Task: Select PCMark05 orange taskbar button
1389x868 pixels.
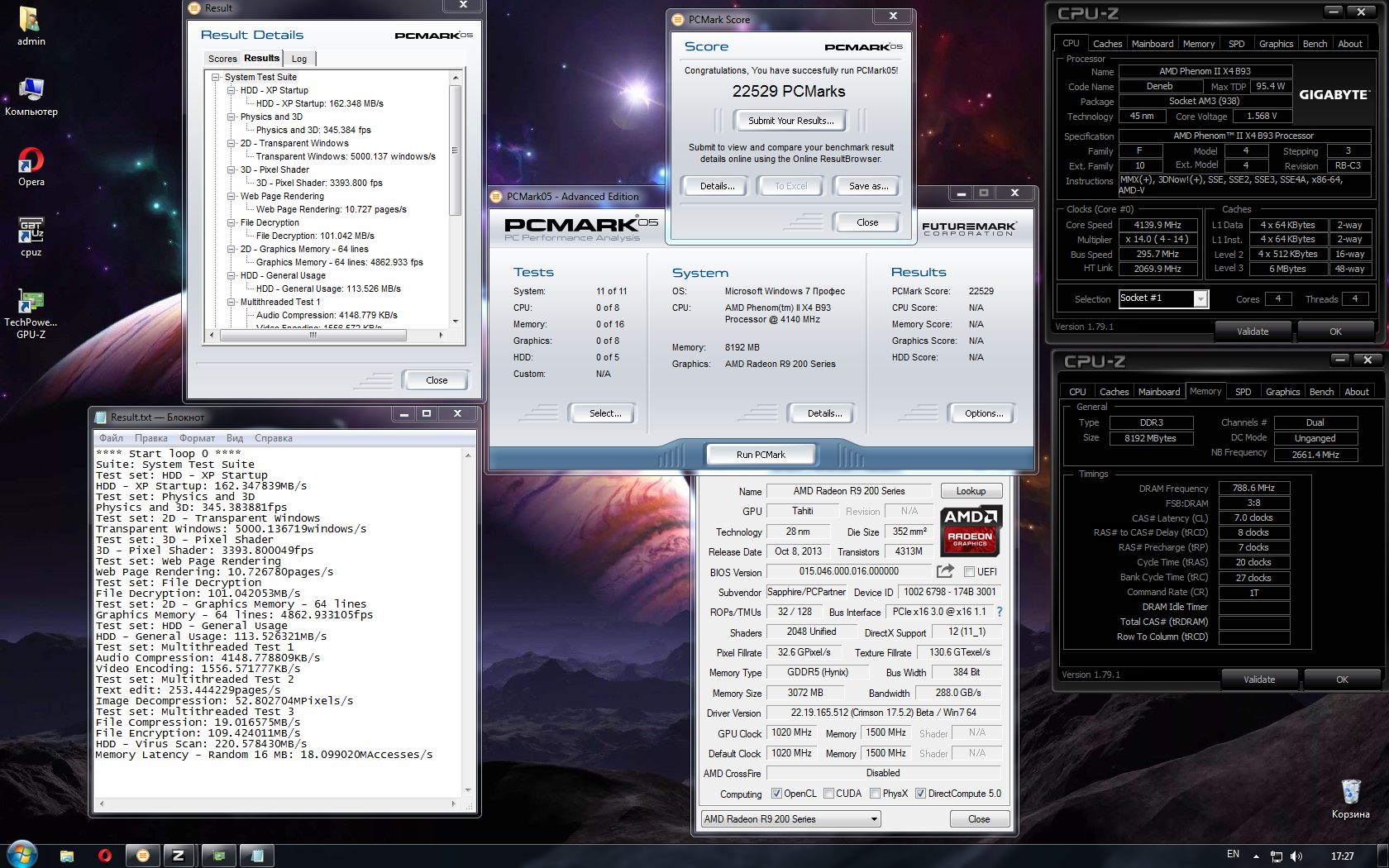Action: 143,856
